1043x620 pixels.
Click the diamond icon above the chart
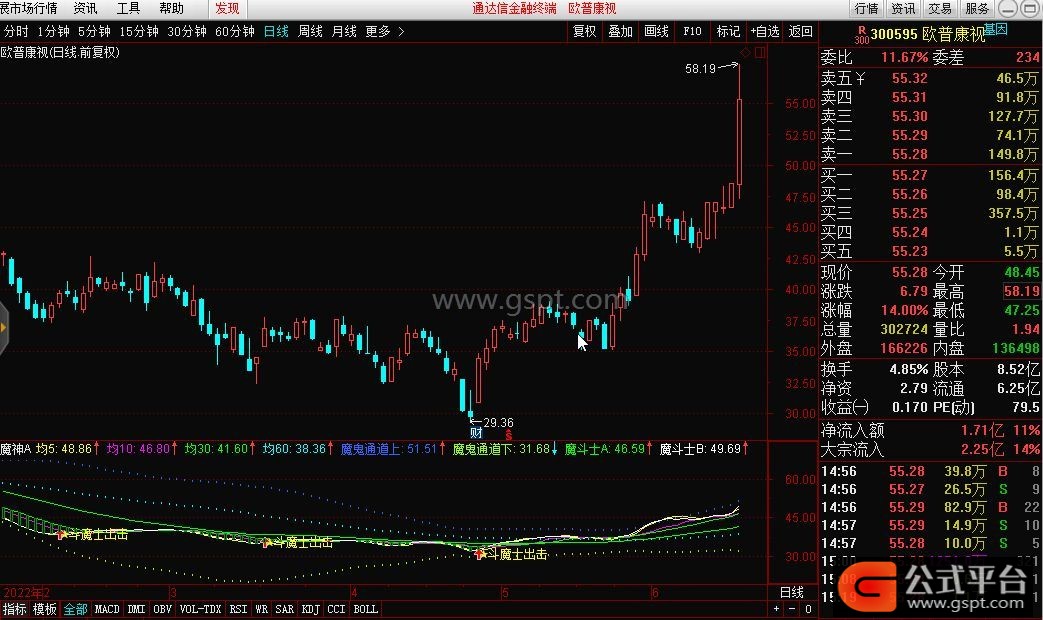746,52
